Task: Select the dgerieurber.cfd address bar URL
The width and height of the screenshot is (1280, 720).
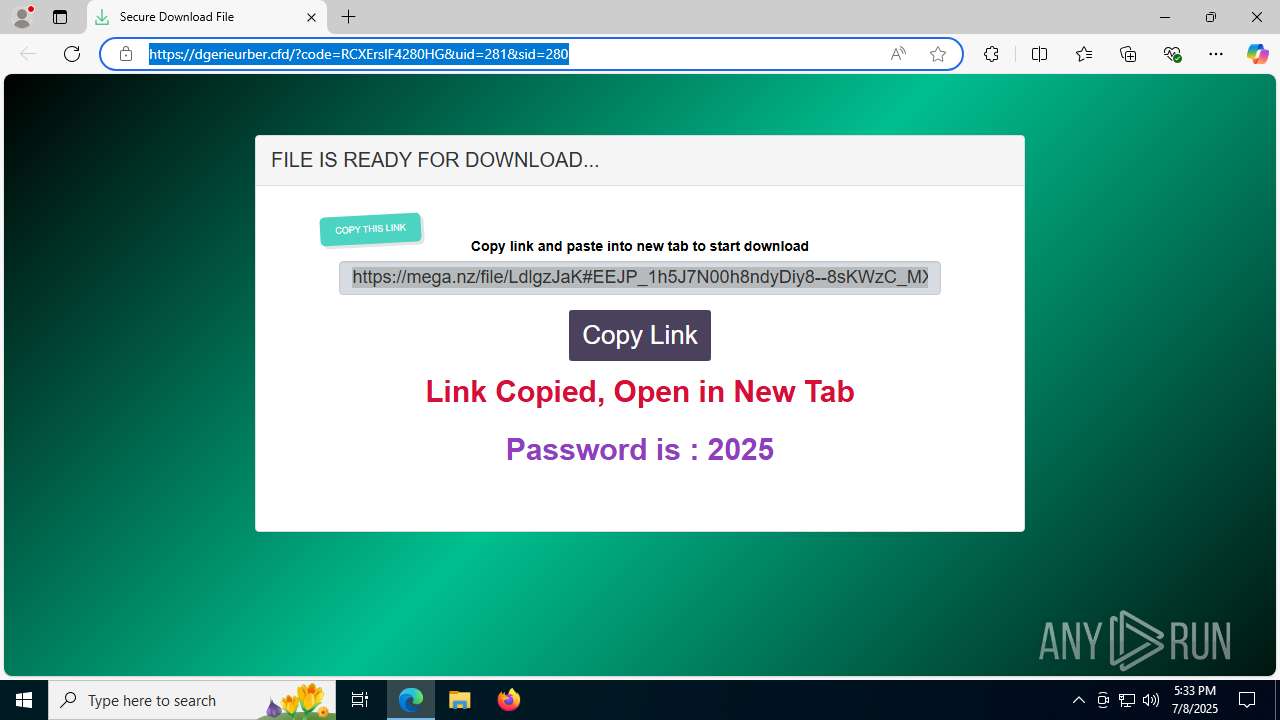Action: pos(359,54)
